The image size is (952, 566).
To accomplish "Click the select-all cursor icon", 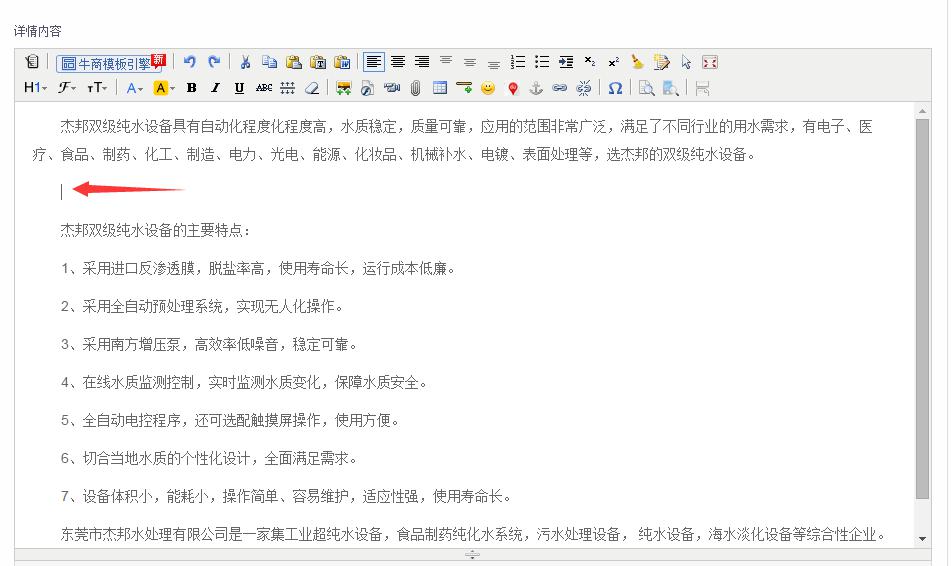I will [686, 62].
